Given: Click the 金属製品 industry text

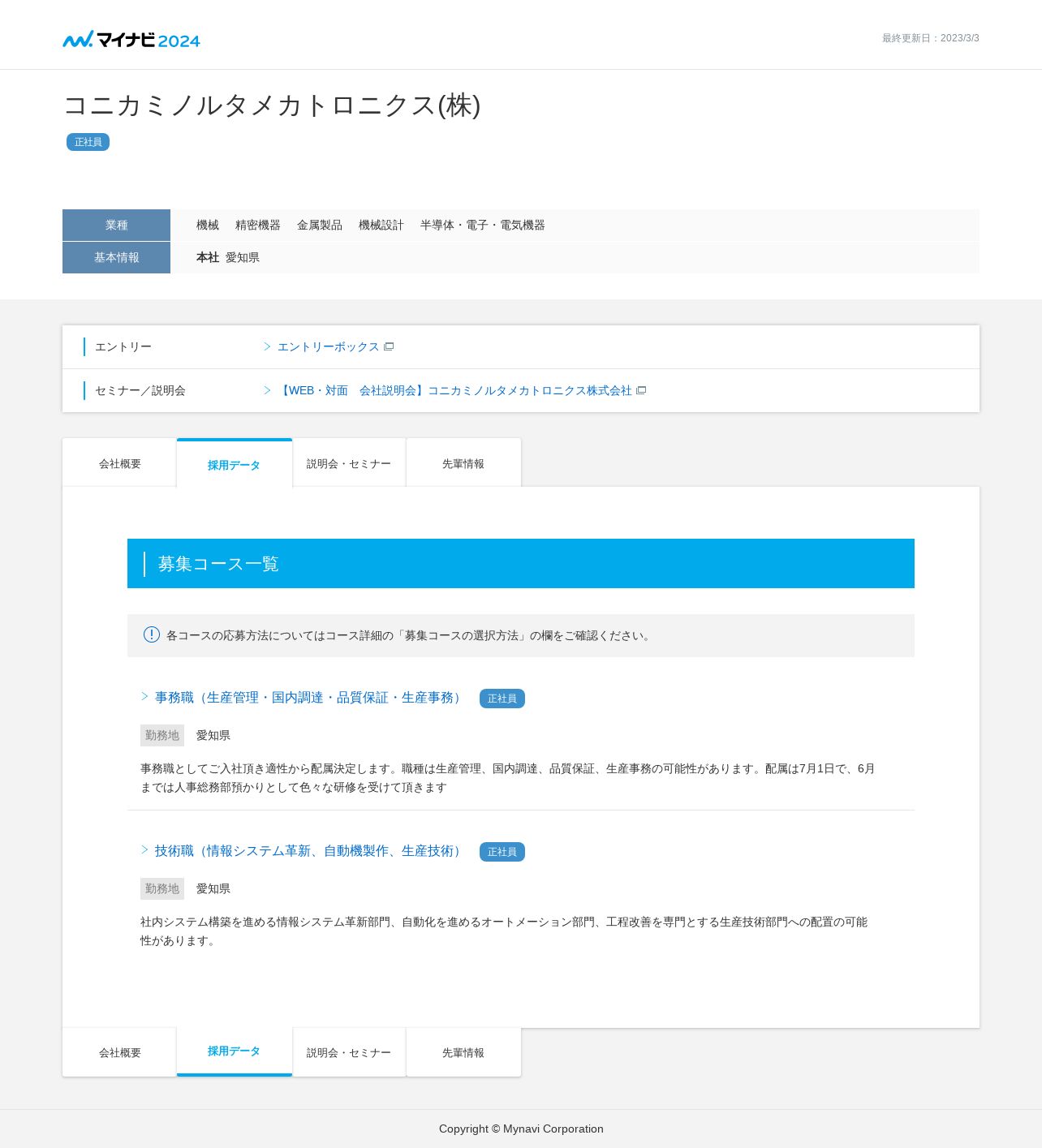Looking at the screenshot, I should pyautogui.click(x=320, y=225).
